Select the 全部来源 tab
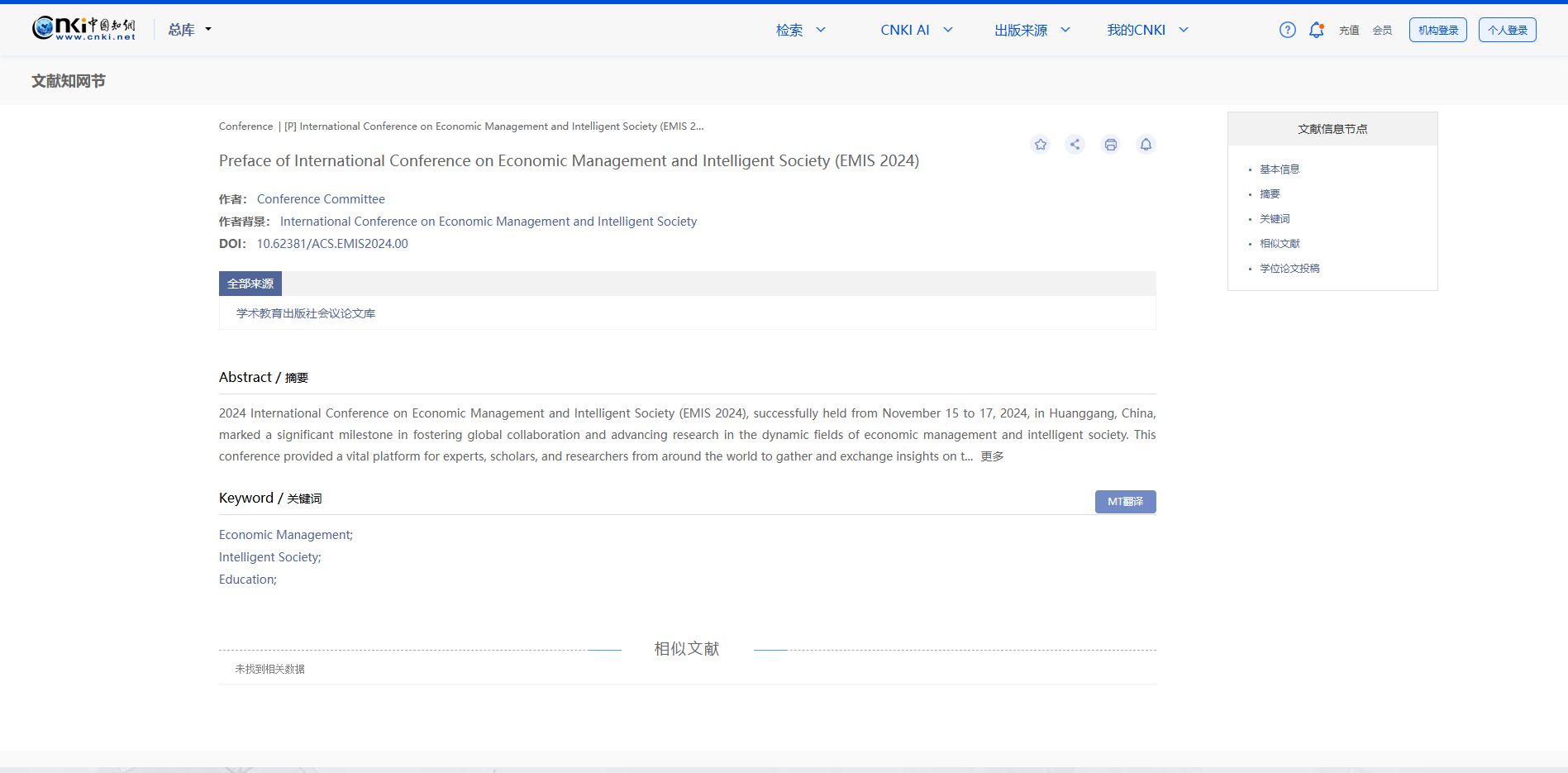Screen dimensions: 1568x773 250,284
